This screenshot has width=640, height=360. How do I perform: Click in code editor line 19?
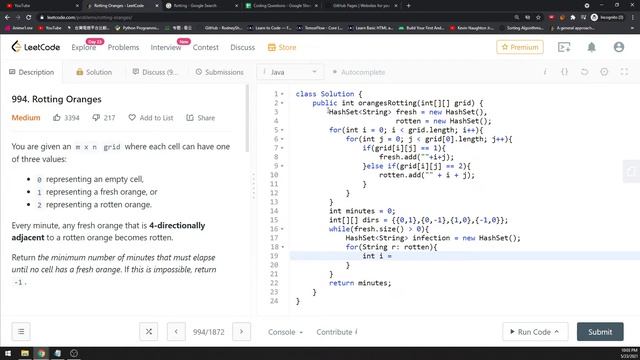tap(464, 256)
